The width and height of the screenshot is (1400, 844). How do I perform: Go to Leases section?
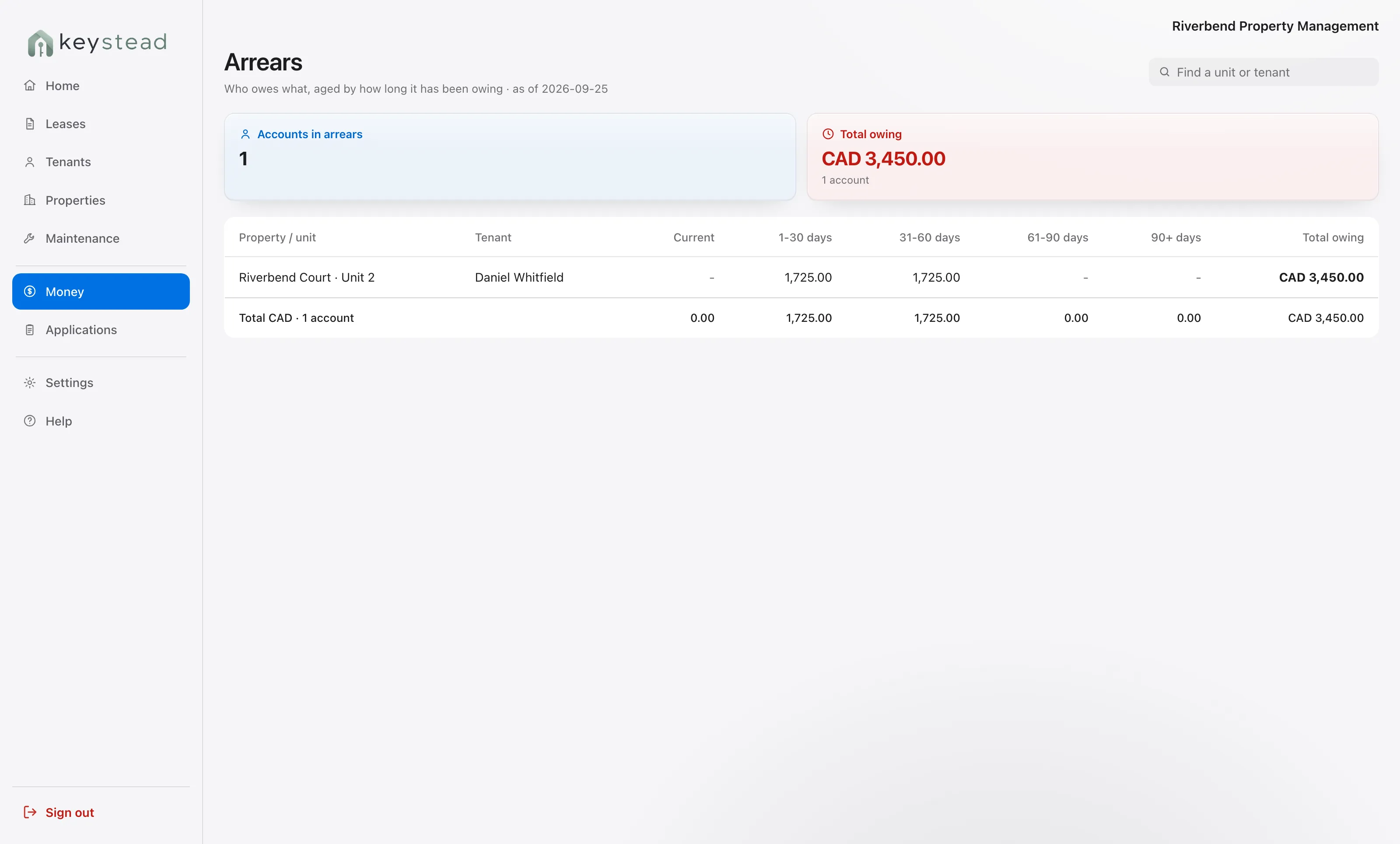click(x=101, y=124)
